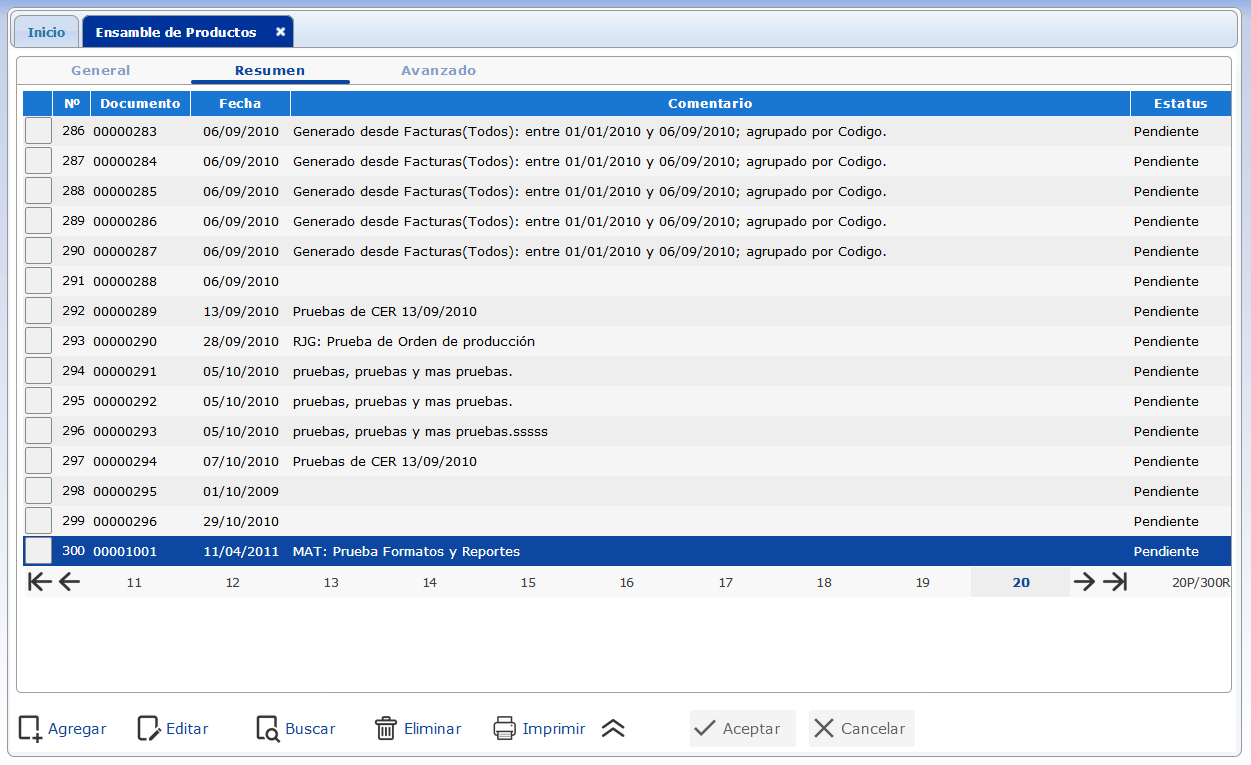
Task: Select comment 'MAT: Prueba Formatos y Reportes'
Action: tap(406, 551)
